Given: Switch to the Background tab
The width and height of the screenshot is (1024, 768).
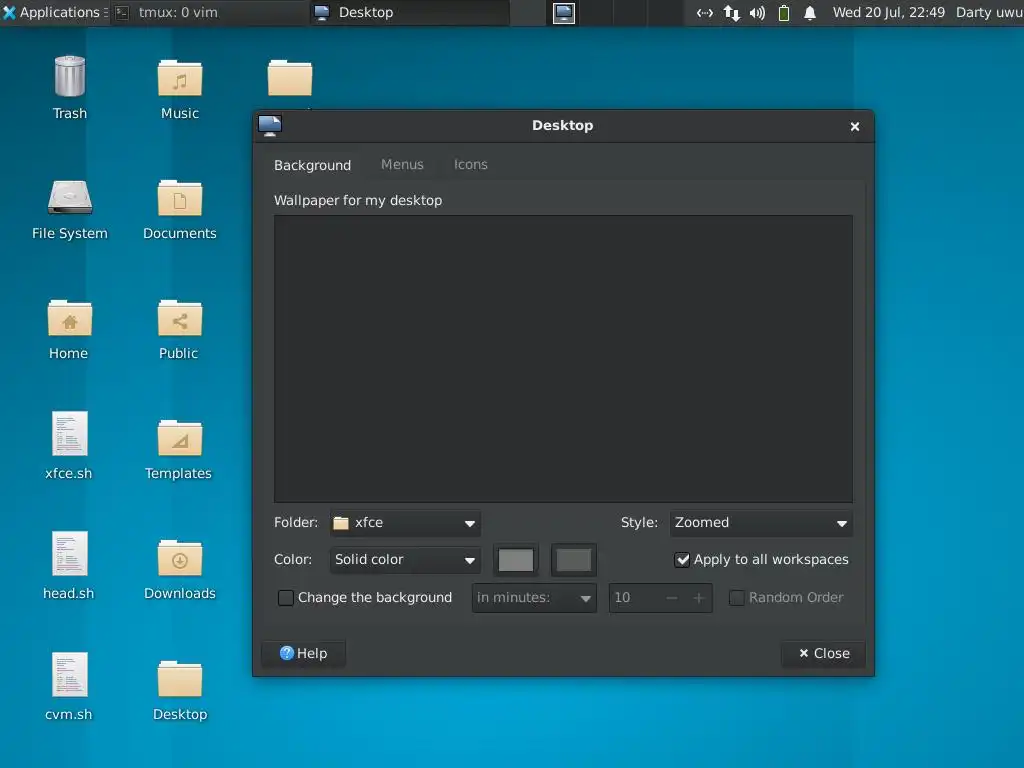Looking at the screenshot, I should point(312,165).
